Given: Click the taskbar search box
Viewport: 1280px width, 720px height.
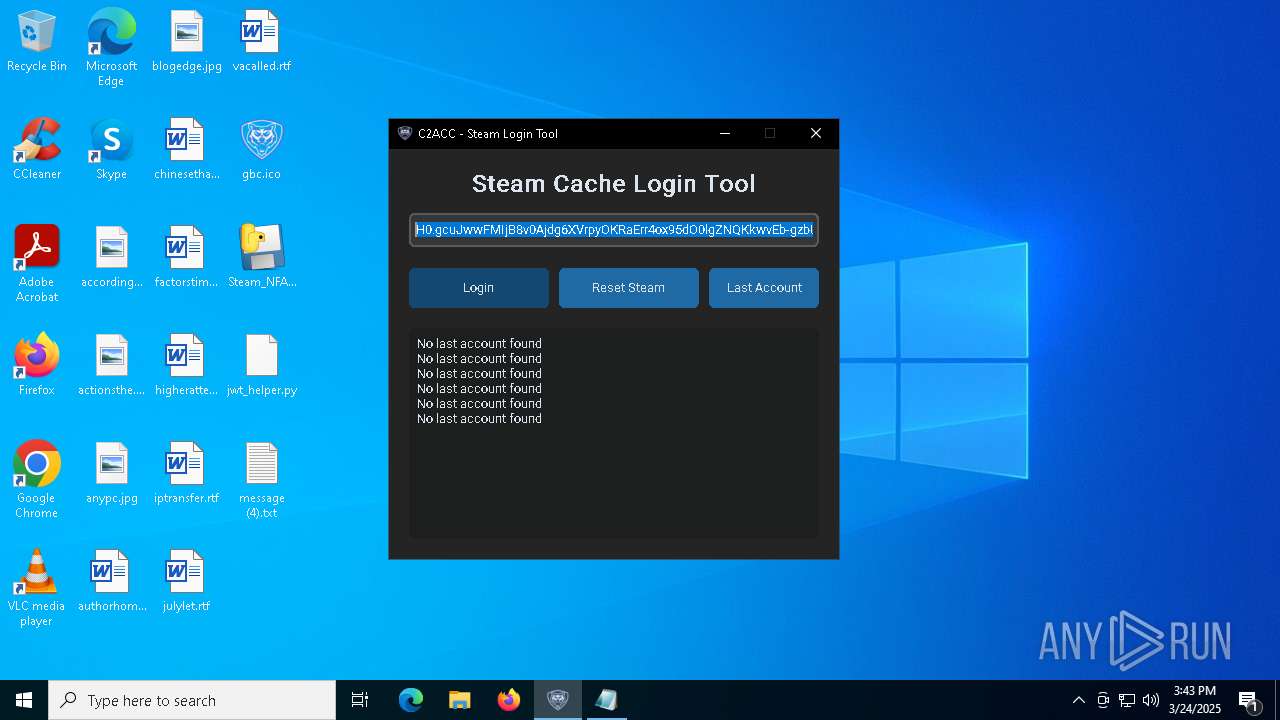Looking at the screenshot, I should point(192,700).
